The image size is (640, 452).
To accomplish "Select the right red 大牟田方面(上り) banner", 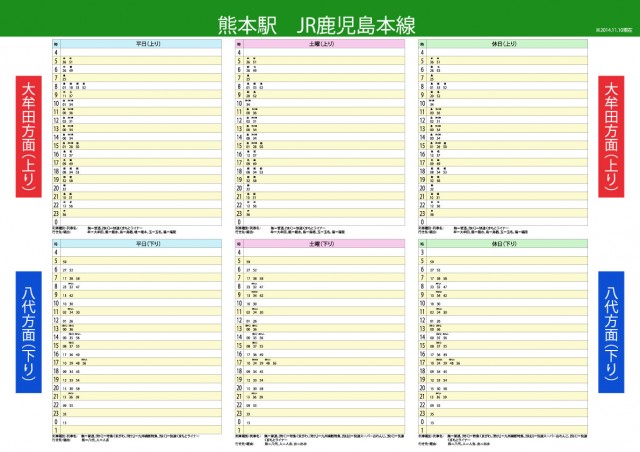I will point(611,134).
